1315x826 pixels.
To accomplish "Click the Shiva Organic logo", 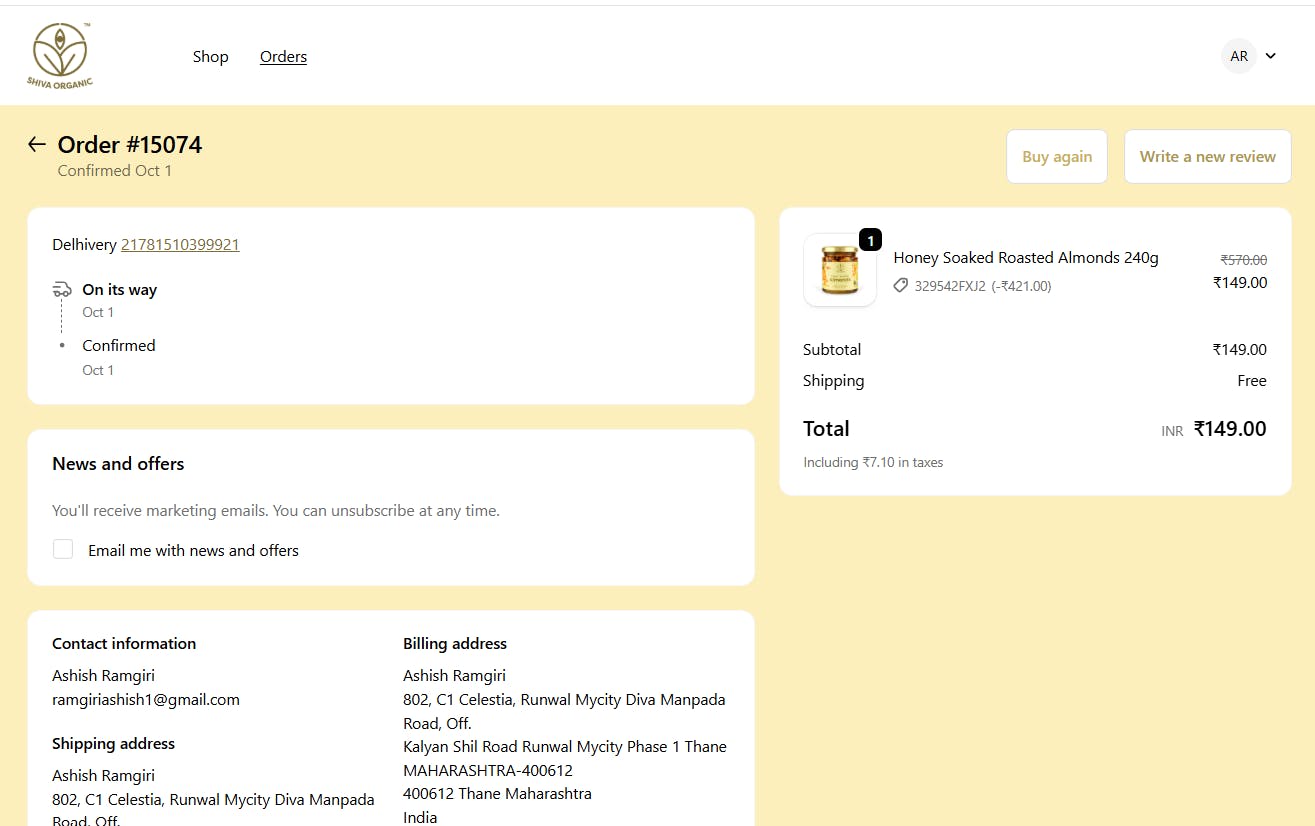I will click(x=60, y=56).
